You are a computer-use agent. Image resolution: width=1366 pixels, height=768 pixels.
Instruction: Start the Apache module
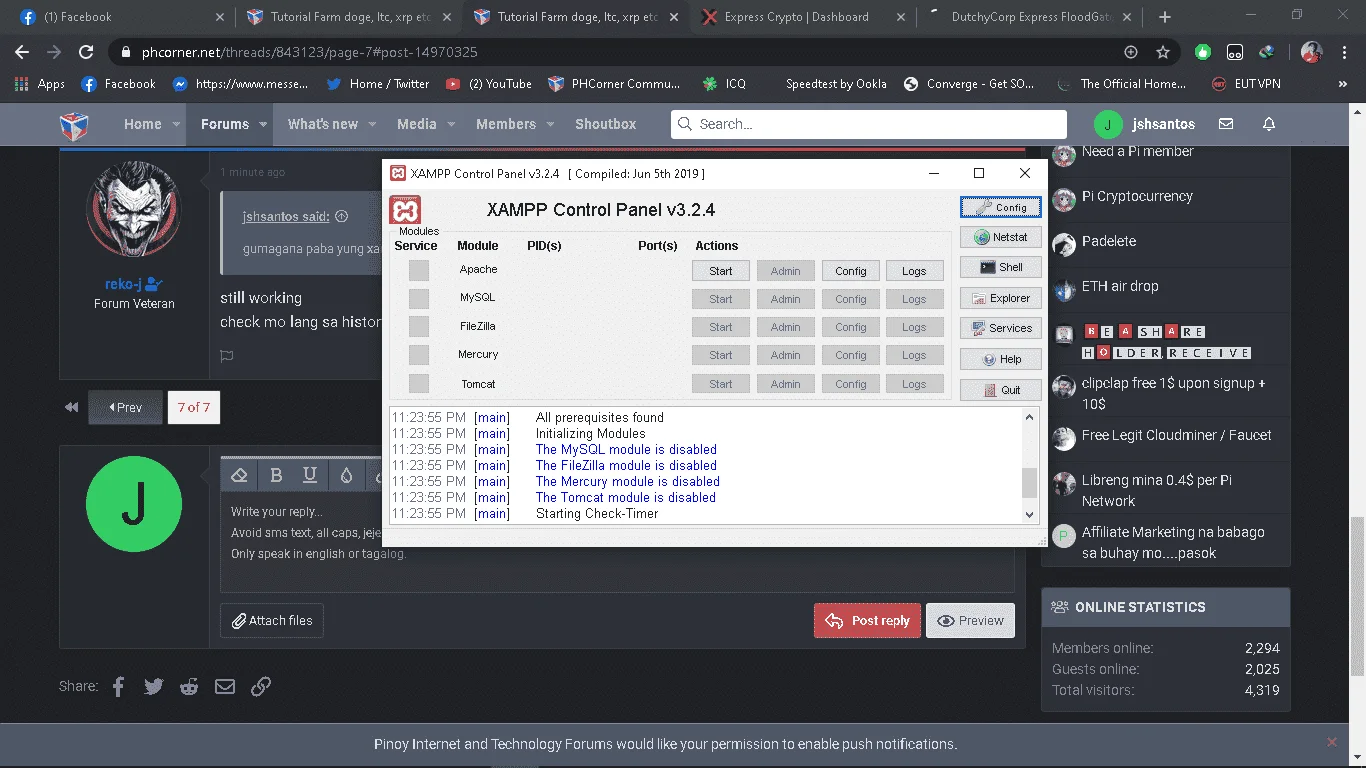pyautogui.click(x=721, y=270)
